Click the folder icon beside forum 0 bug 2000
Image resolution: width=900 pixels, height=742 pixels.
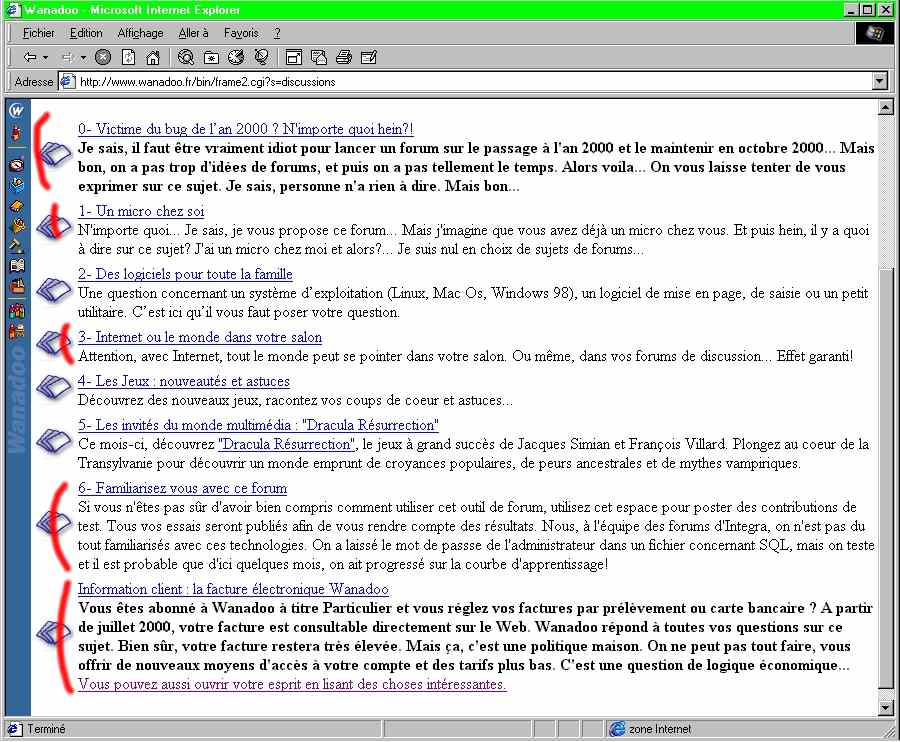(54, 154)
